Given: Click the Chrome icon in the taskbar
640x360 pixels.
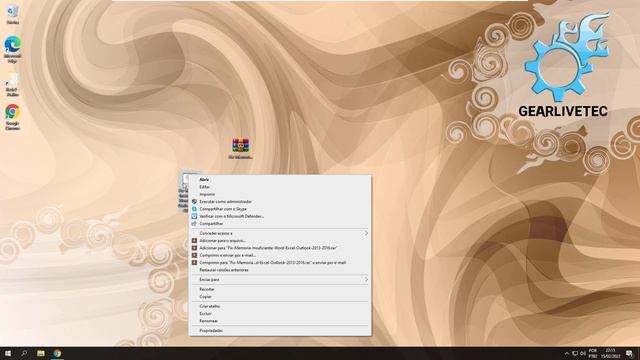Looking at the screenshot, I should click(x=58, y=353).
